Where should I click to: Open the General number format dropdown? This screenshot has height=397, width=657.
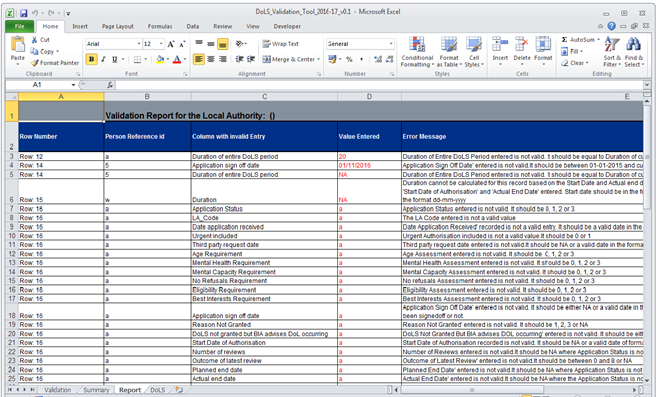(391, 44)
